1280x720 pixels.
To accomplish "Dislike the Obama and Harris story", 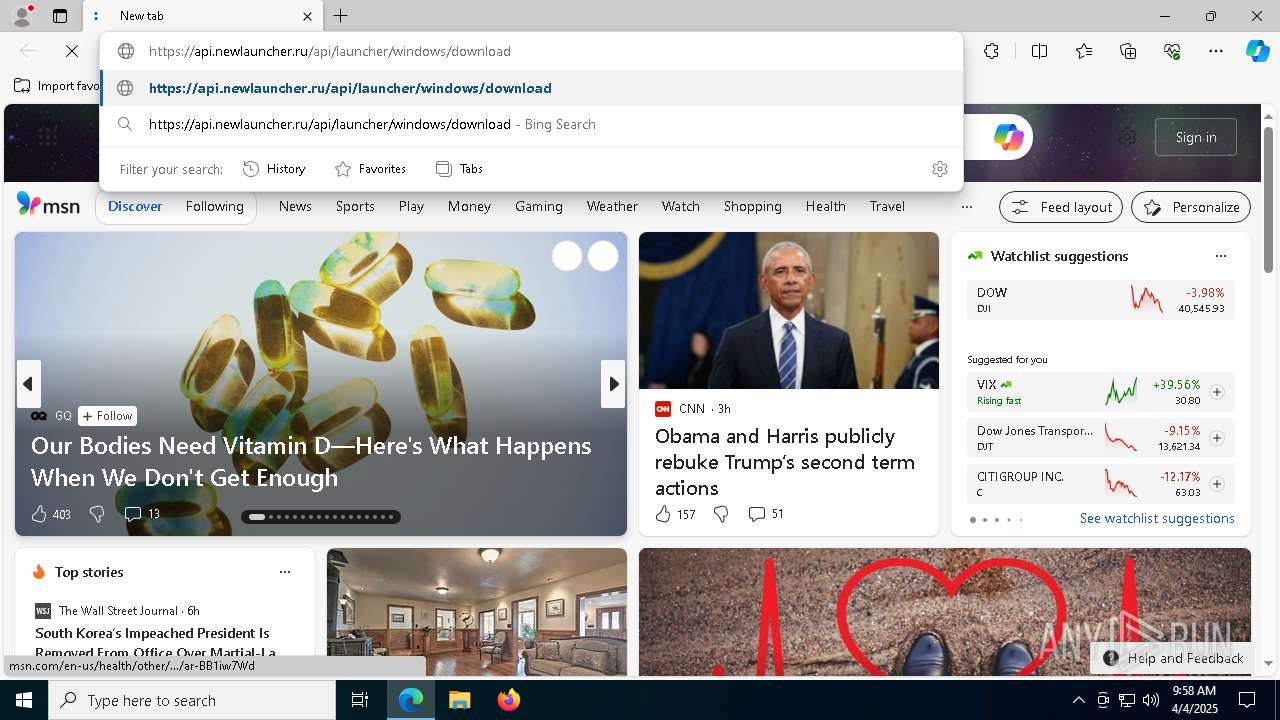I will pos(721,514).
